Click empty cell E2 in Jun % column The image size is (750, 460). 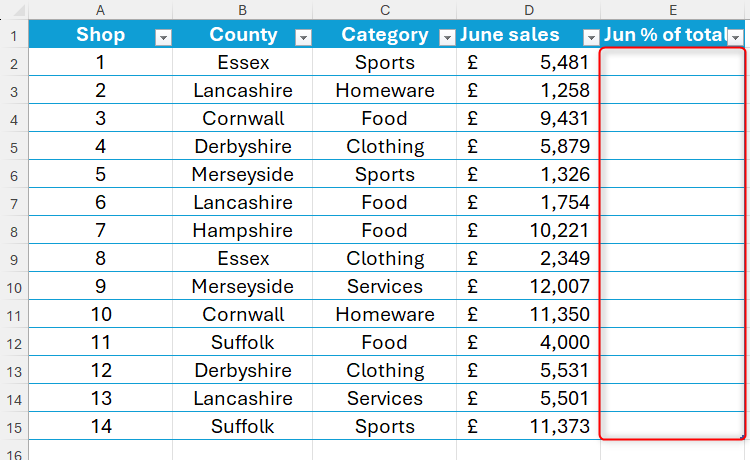pos(673,62)
